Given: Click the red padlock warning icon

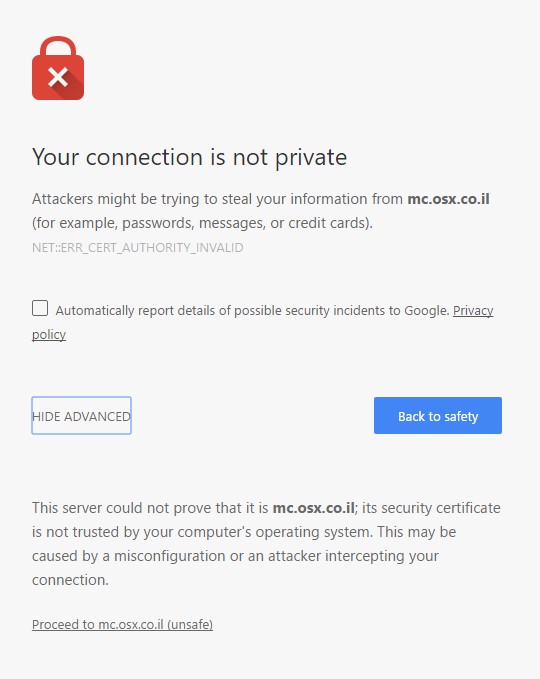Looking at the screenshot, I should [x=58, y=68].
